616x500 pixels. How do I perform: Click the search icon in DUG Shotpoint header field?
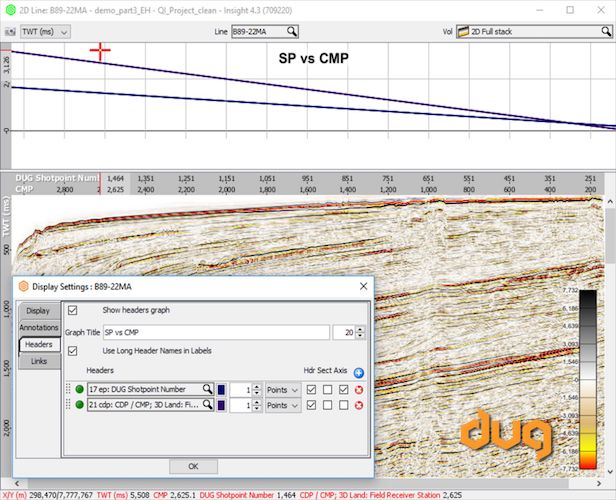pos(208,389)
